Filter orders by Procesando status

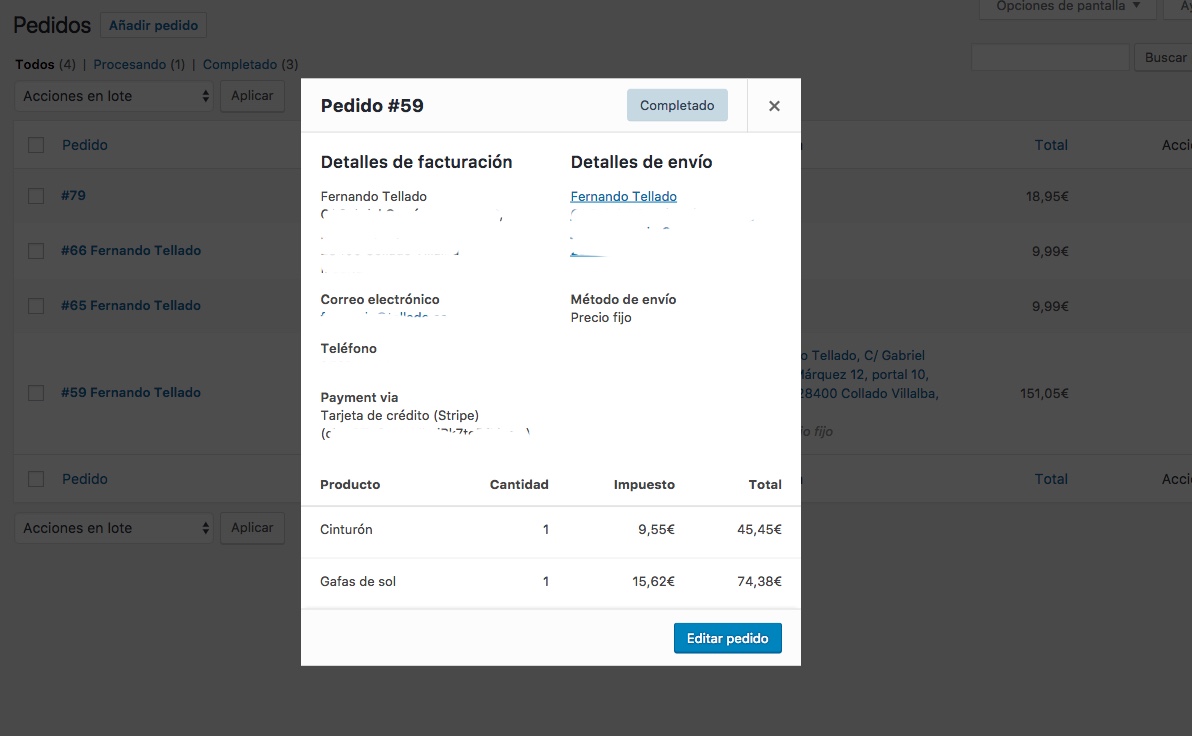pos(129,64)
